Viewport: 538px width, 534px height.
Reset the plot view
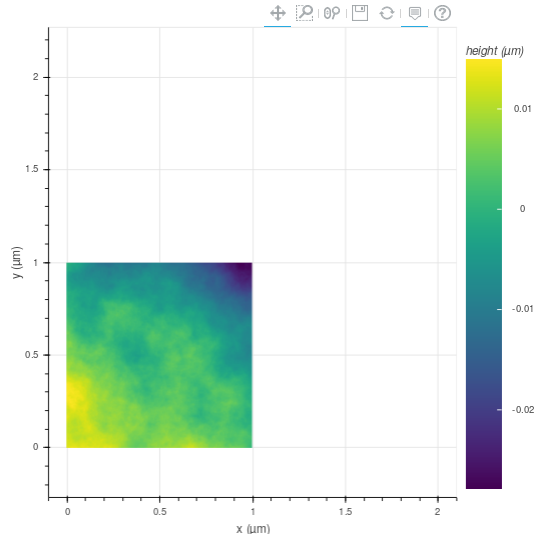point(387,13)
